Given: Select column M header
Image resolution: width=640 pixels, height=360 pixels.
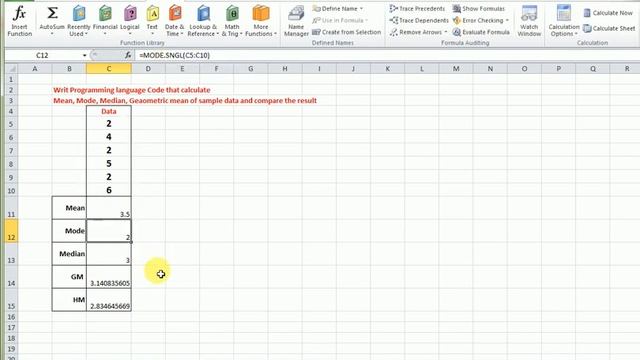Looking at the screenshot, I should click(x=456, y=69).
